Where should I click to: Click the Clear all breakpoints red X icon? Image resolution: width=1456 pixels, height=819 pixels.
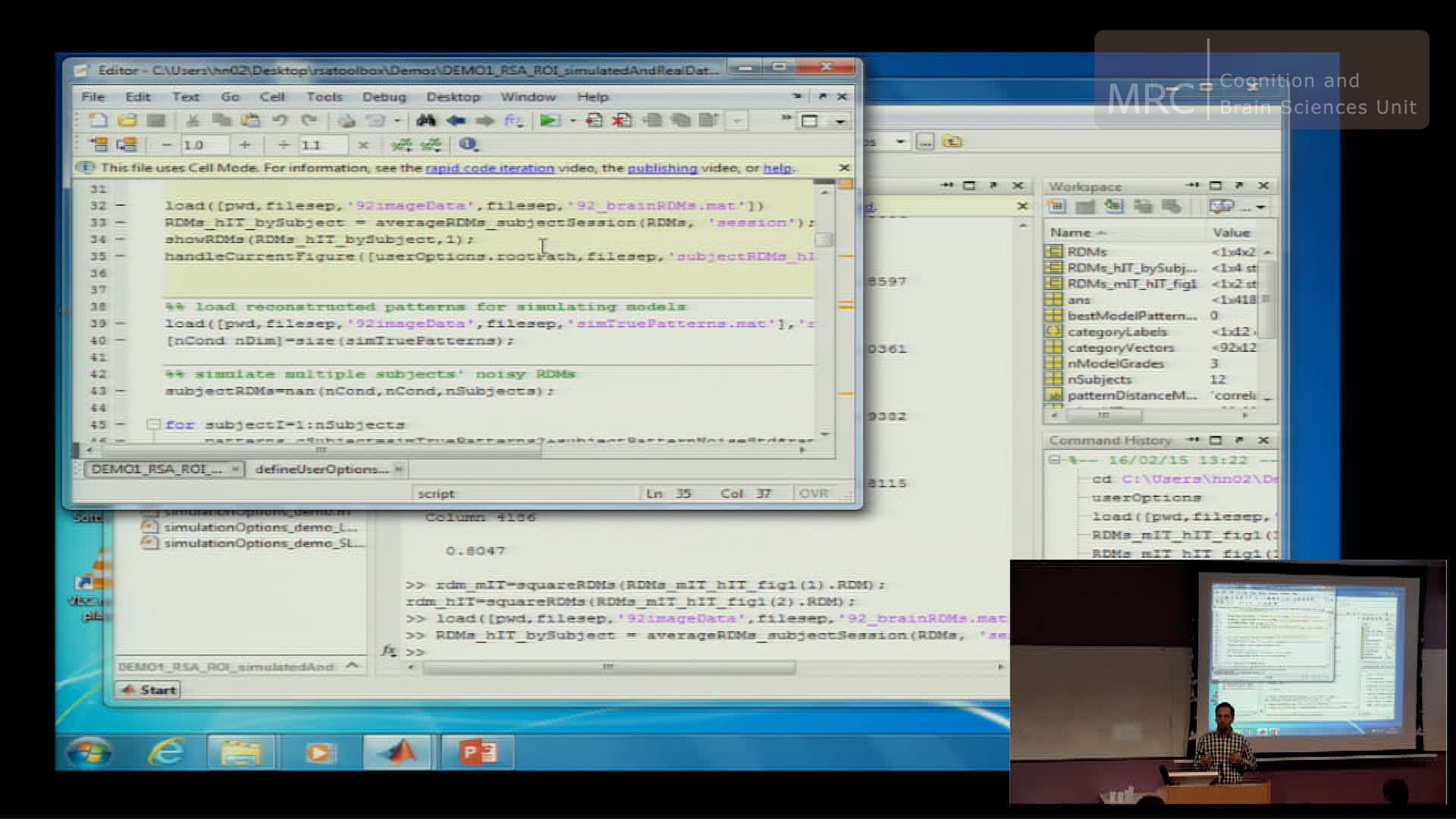point(622,121)
